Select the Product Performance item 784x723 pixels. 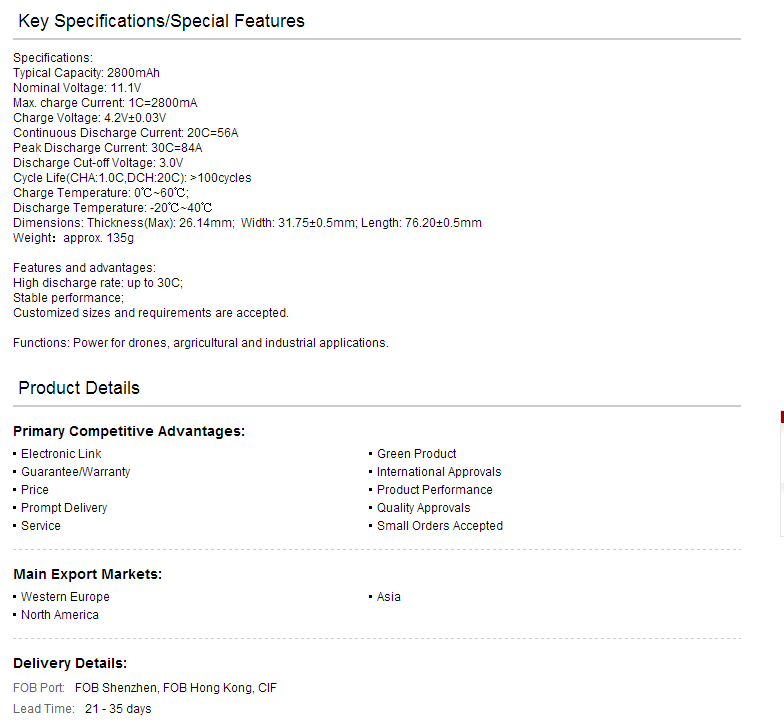(434, 490)
